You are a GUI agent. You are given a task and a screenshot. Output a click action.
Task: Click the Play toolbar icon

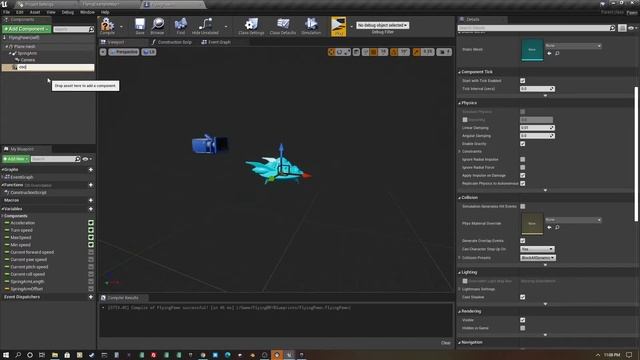pyautogui.click(x=338, y=26)
